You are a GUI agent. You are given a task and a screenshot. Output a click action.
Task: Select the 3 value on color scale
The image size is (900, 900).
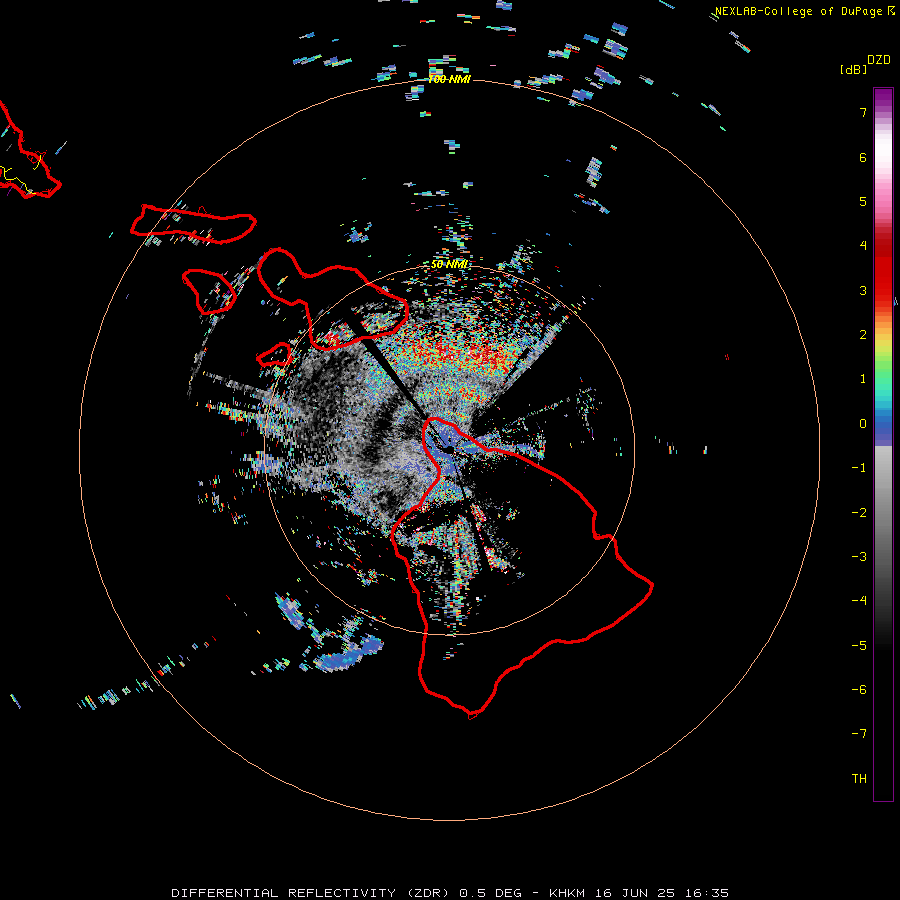point(863,290)
